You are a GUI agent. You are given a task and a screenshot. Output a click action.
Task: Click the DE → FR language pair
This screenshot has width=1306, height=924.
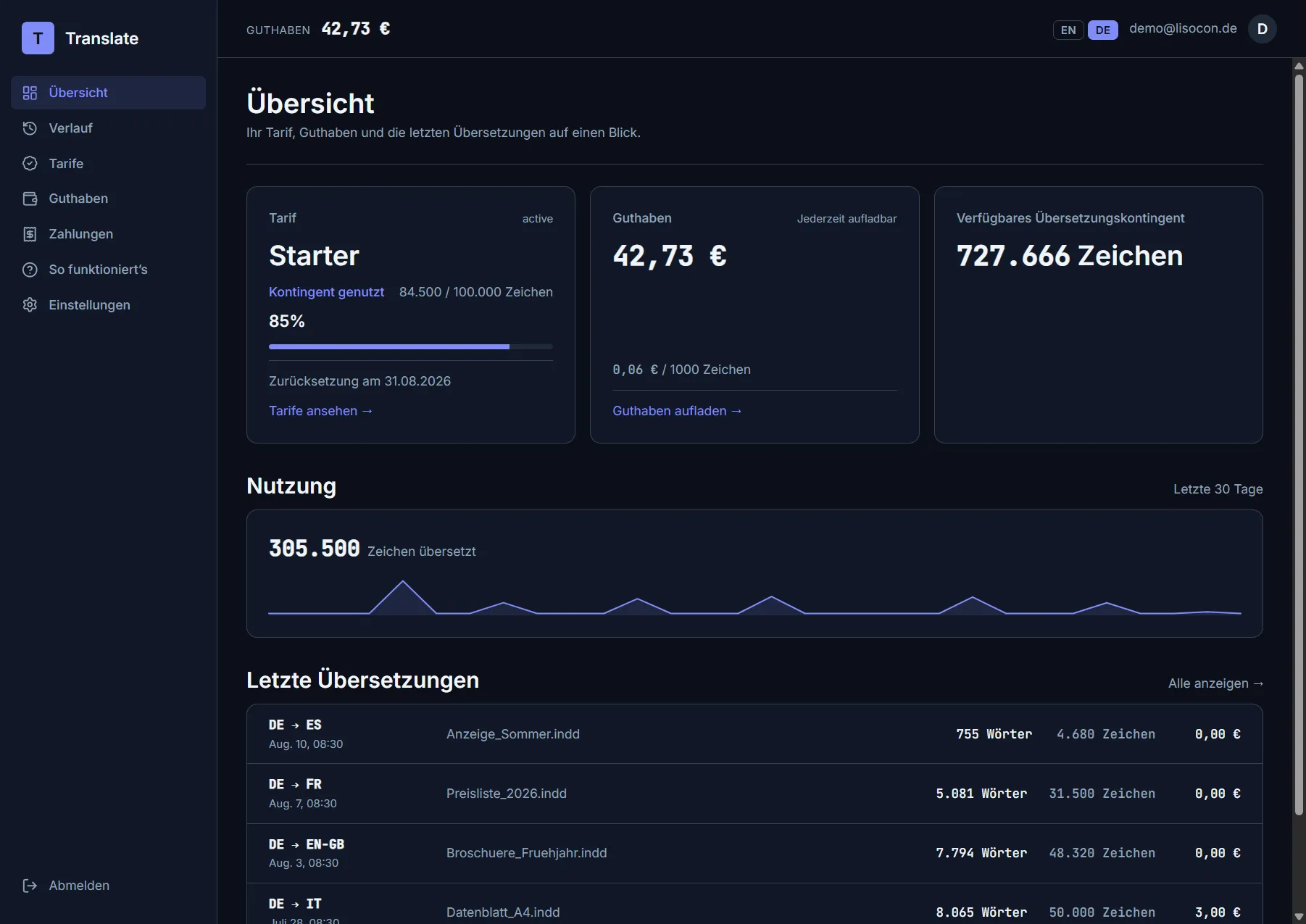(x=295, y=784)
